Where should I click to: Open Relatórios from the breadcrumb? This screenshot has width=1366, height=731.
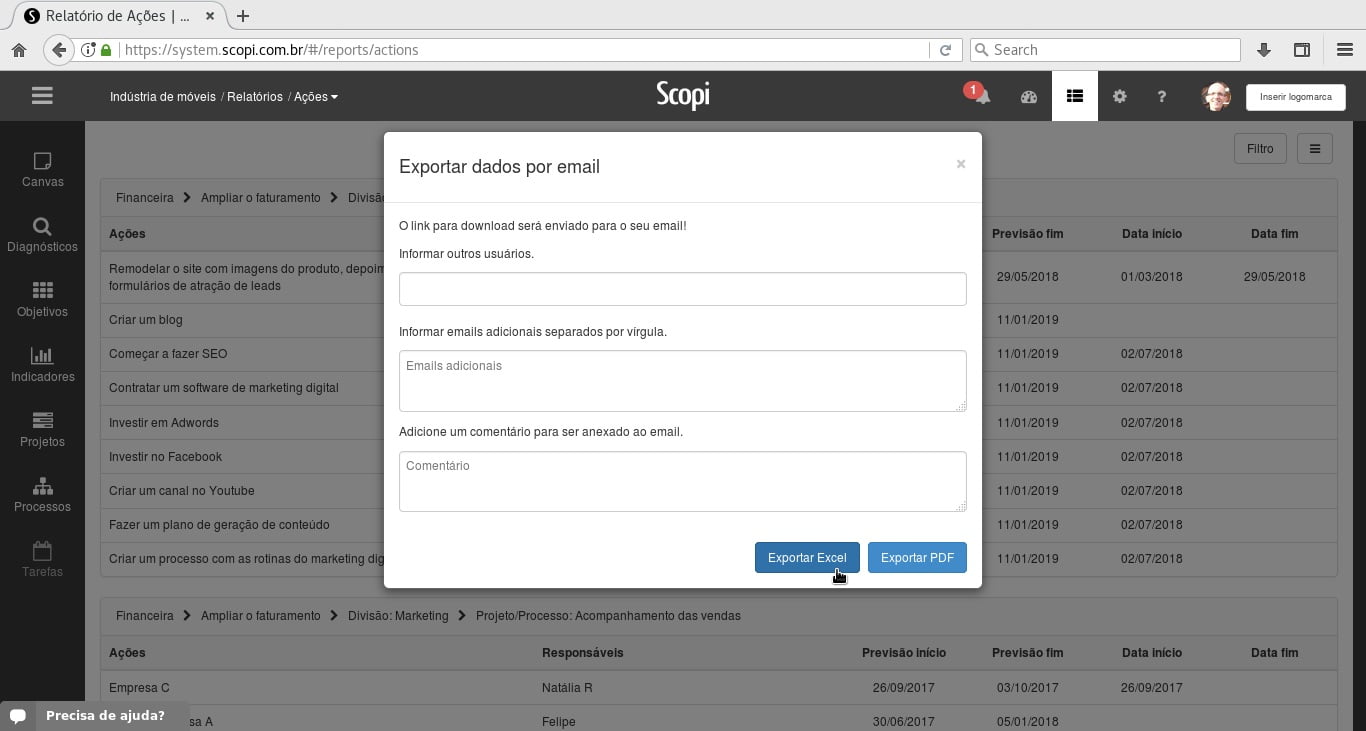(255, 97)
